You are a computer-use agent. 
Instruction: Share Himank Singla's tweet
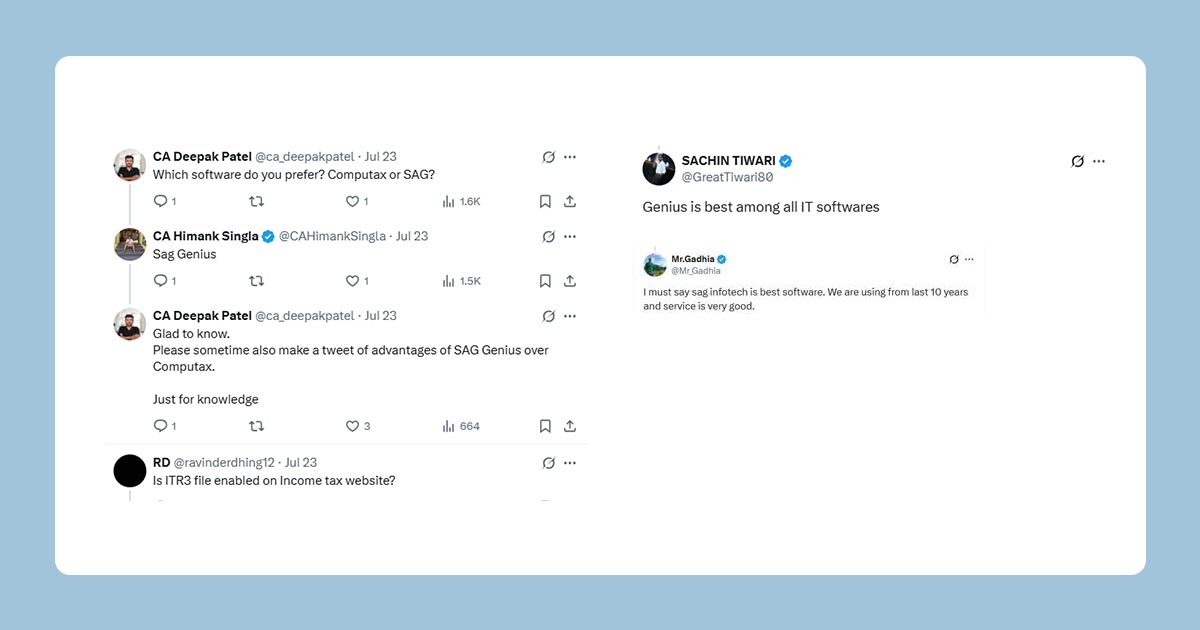coord(570,281)
